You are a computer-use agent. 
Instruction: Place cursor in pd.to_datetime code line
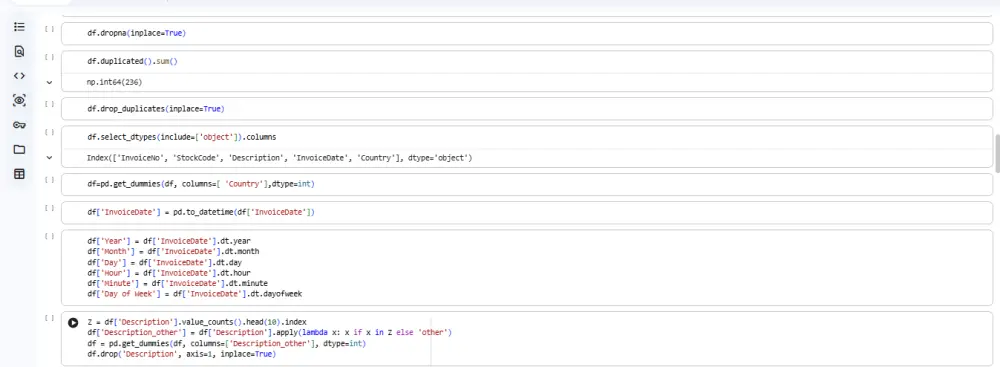coord(201,212)
